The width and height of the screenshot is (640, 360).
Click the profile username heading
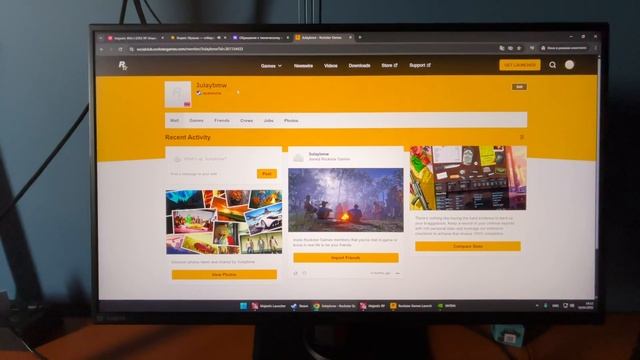(211, 85)
